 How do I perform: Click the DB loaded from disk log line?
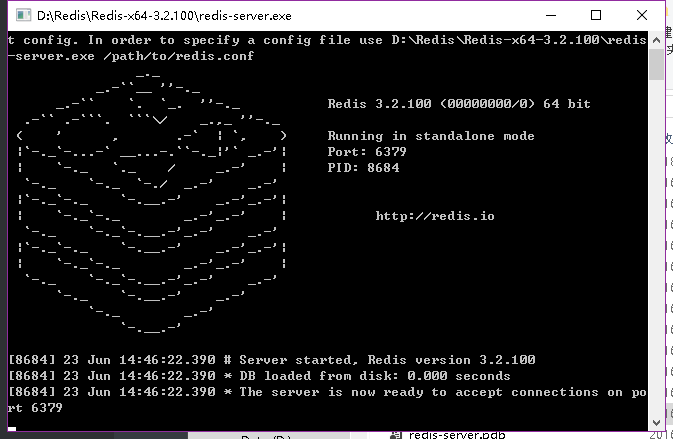click(x=260, y=376)
